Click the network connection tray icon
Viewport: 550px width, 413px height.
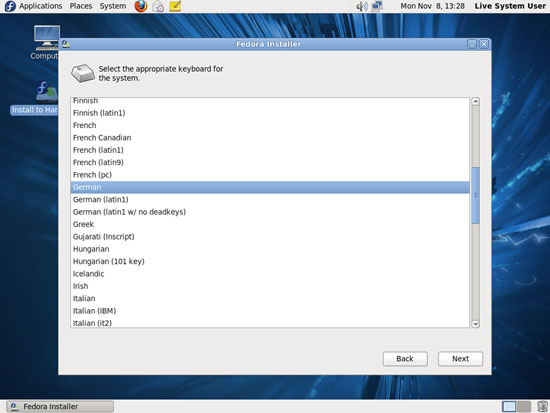[377, 6]
